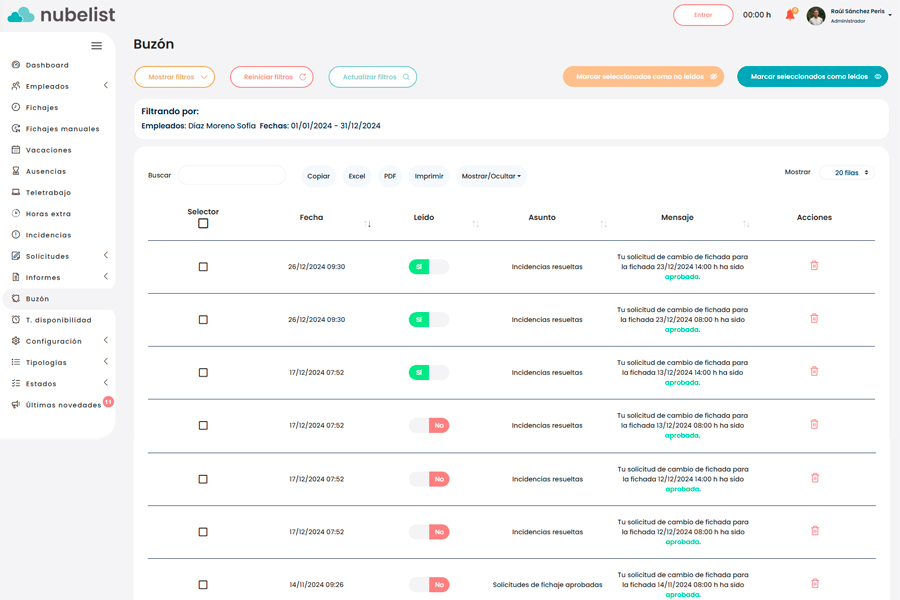Click the Últimas novedades megaphone icon
This screenshot has width=900, height=600.
click(16, 405)
